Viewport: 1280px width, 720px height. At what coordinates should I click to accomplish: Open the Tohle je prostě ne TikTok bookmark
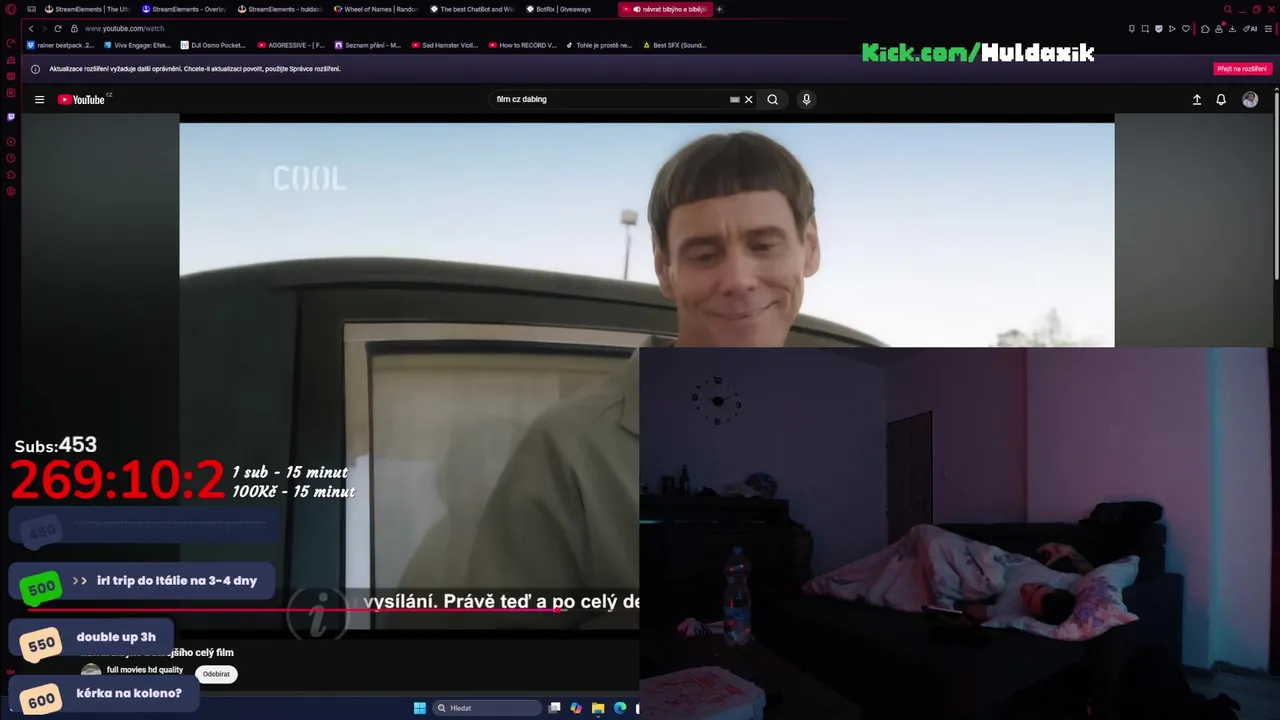click(600, 45)
